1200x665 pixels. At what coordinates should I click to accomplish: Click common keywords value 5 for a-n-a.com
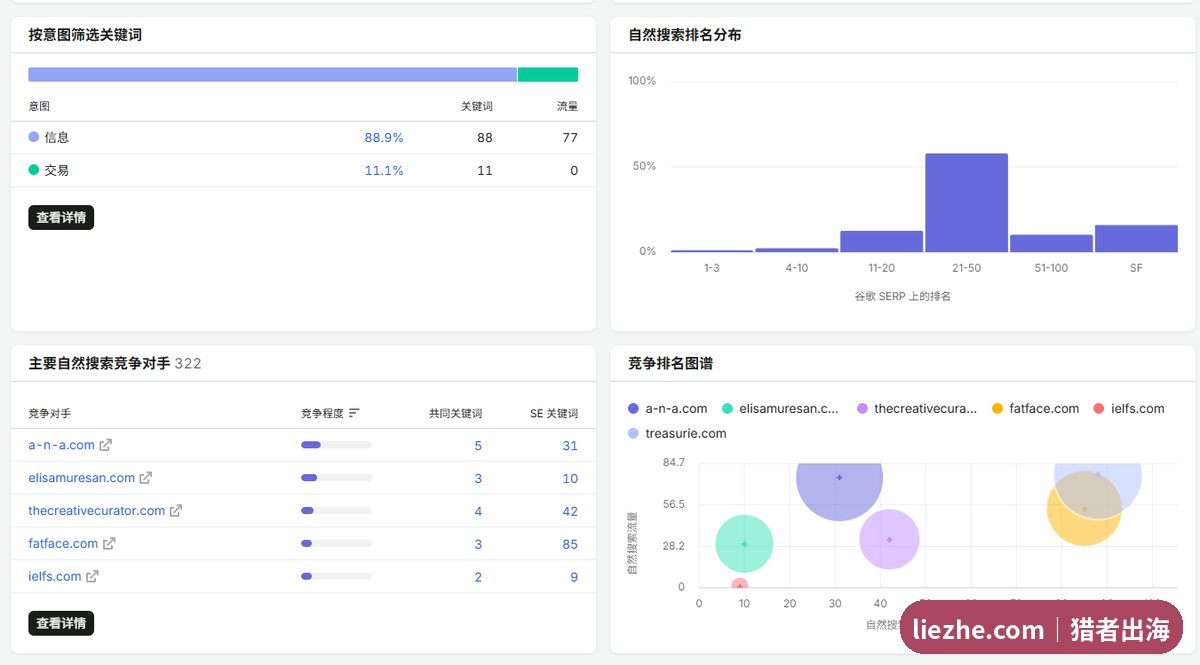coord(478,446)
